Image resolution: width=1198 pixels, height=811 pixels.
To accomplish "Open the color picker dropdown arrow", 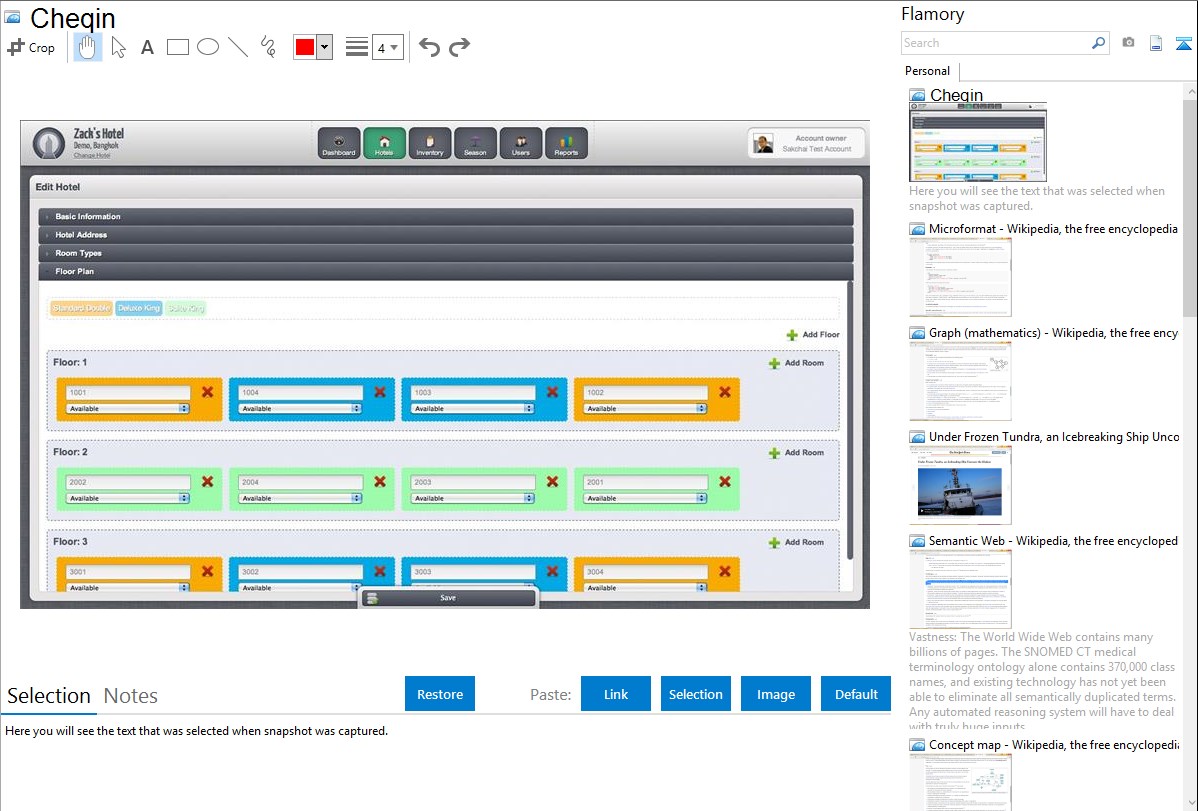I will [324, 47].
